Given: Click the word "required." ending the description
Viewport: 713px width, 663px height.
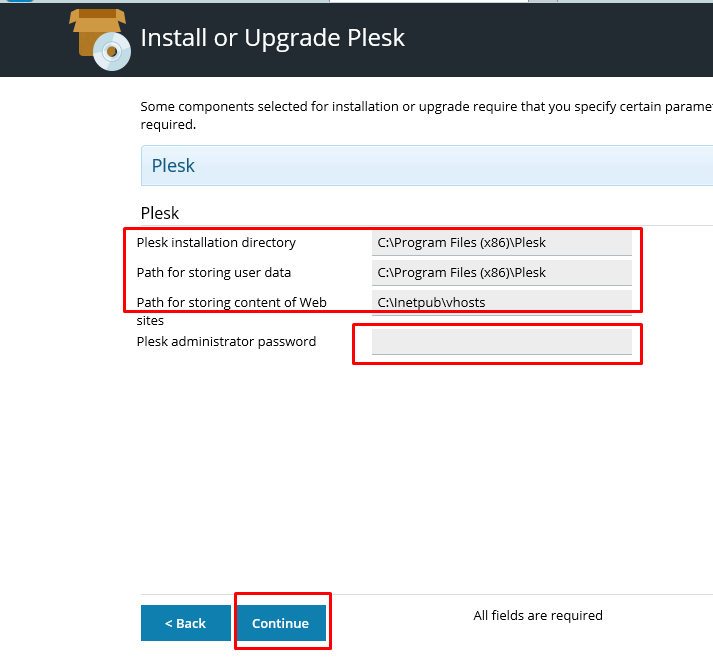Looking at the screenshot, I should 168,125.
